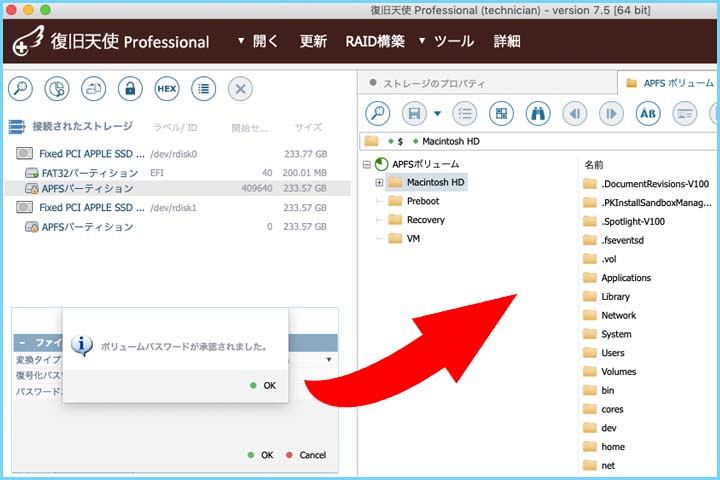
Task: Open .PKInstallSandboxManag... folder
Action: (647, 203)
